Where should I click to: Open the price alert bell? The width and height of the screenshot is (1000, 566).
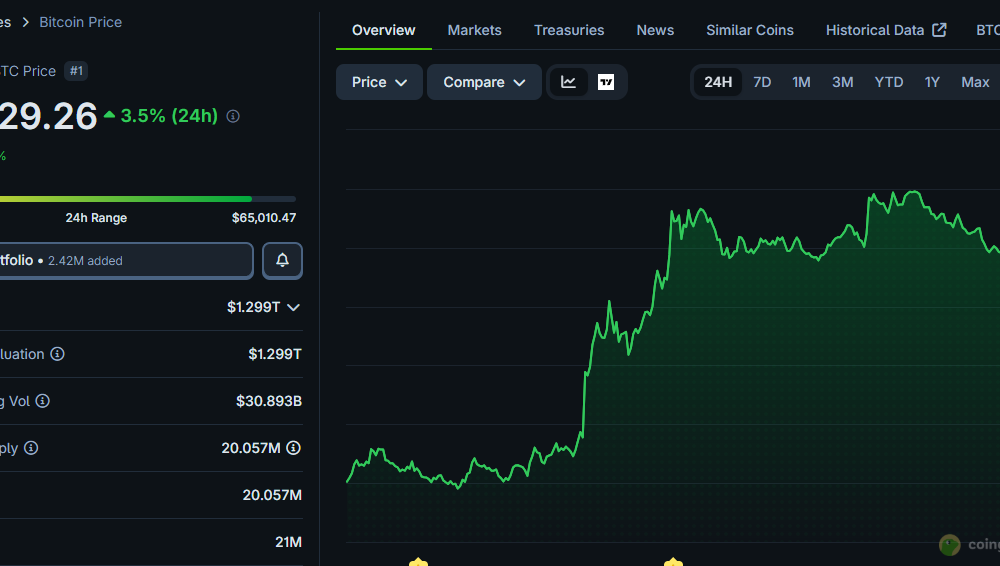point(282,260)
